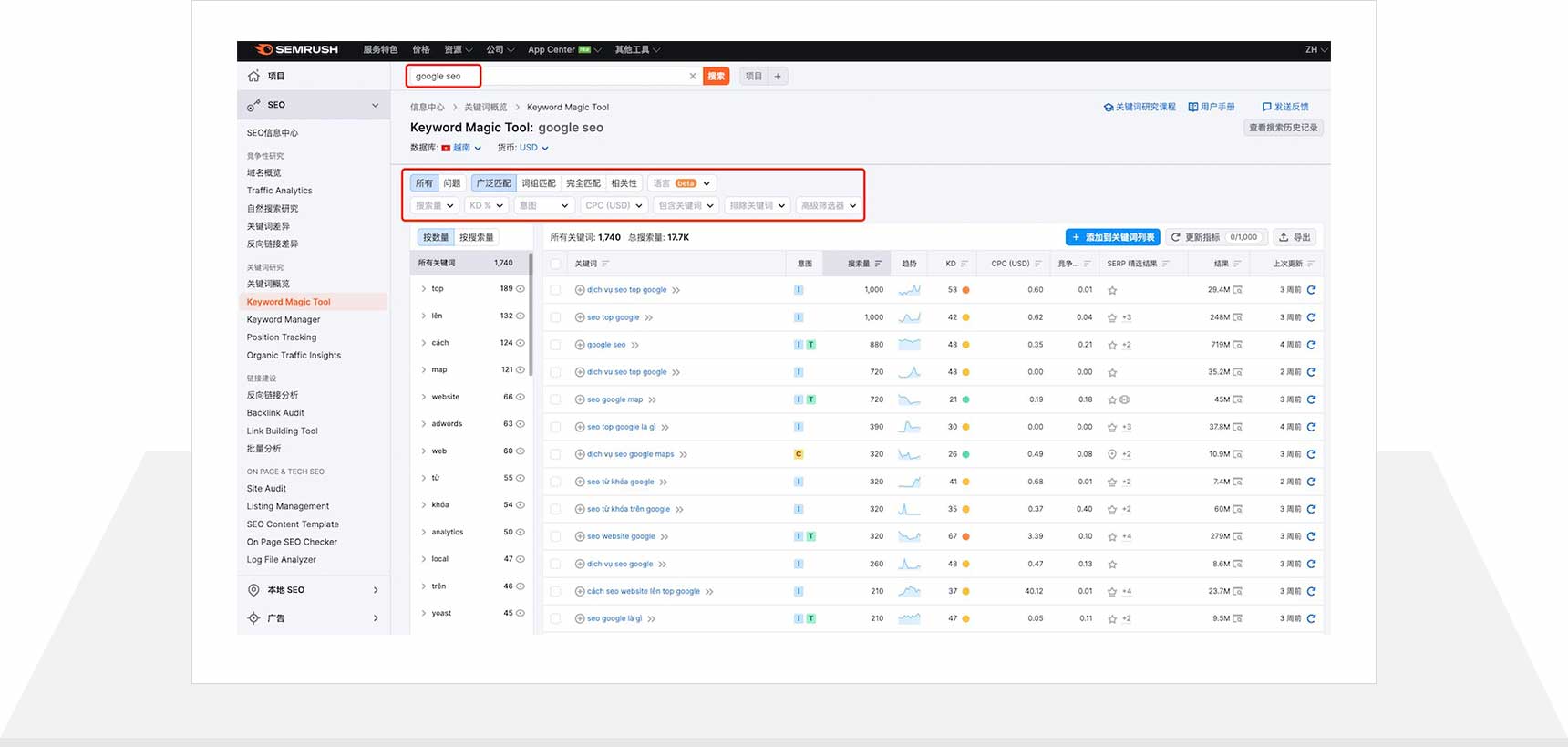Click 本地 SEO location pin icon
This screenshot has height=747, width=1568.
click(x=253, y=590)
